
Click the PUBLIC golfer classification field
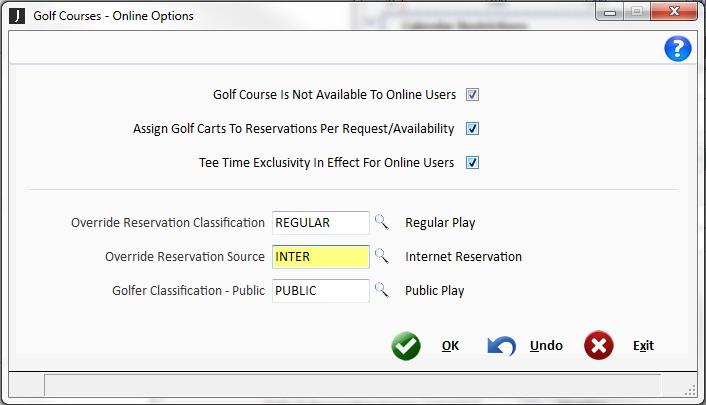320,291
